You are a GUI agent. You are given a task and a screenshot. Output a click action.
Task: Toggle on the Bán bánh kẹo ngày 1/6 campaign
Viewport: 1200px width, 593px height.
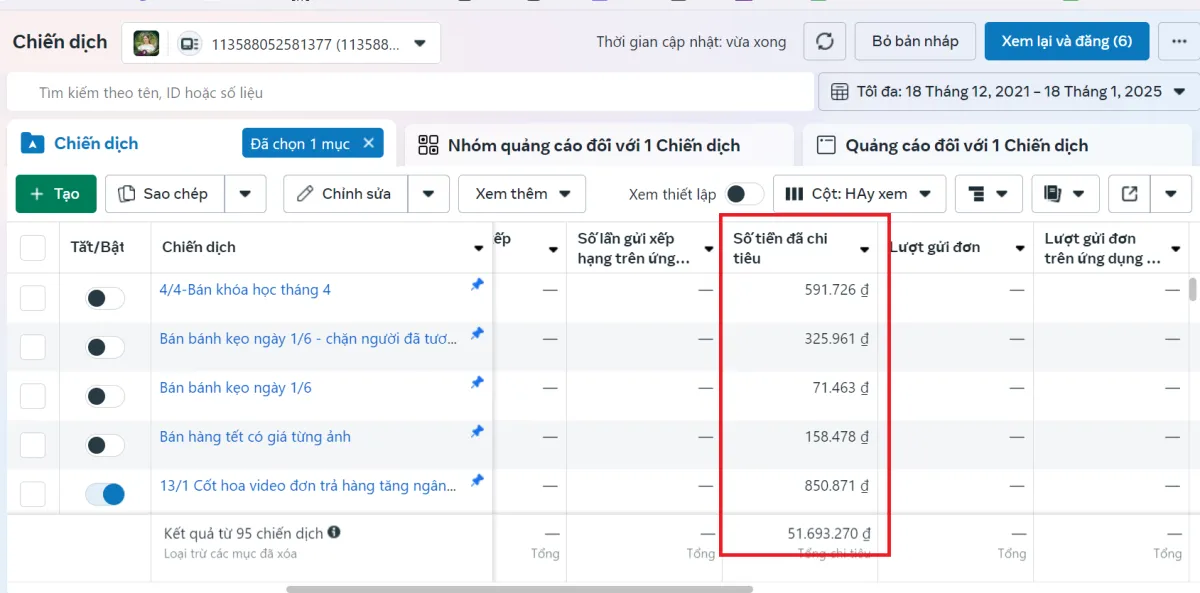[x=105, y=396]
